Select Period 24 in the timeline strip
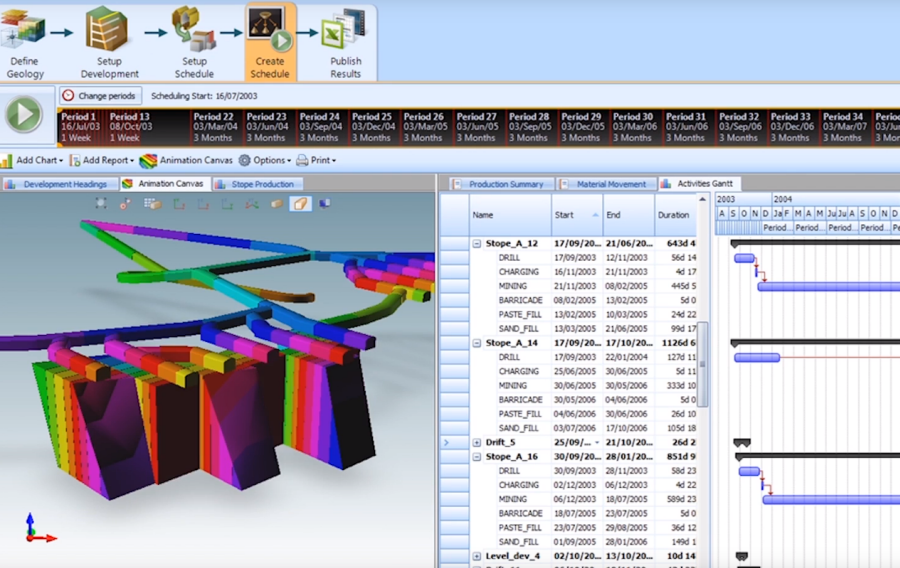Viewport: 900px width, 568px height. tap(319, 127)
